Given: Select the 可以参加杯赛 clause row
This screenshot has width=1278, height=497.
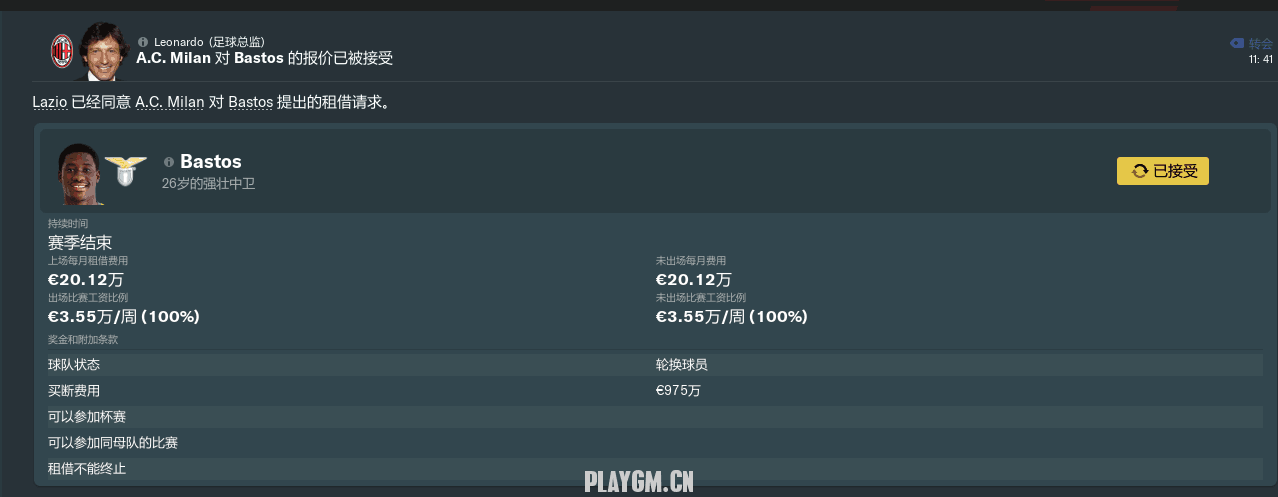Looking at the screenshot, I should pos(655,417).
